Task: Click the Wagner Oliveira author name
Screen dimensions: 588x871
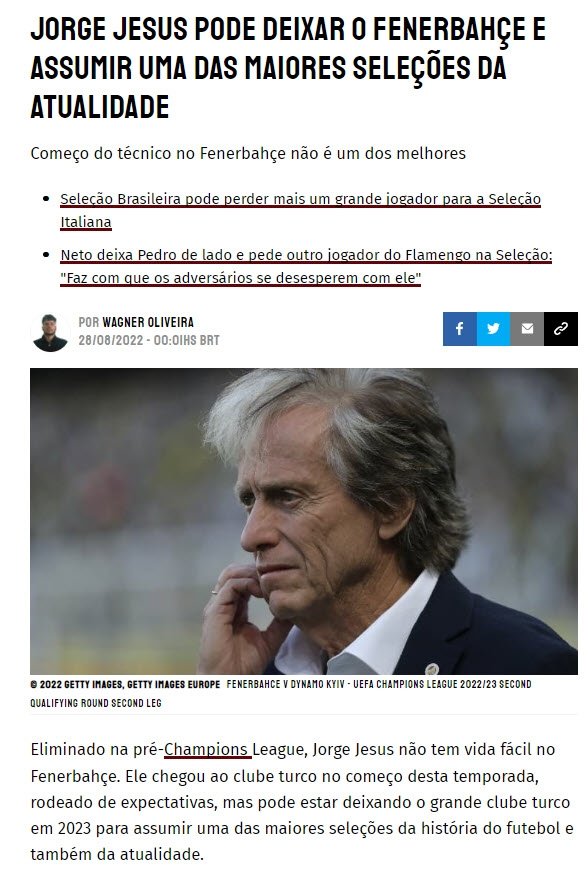Action: pos(148,322)
